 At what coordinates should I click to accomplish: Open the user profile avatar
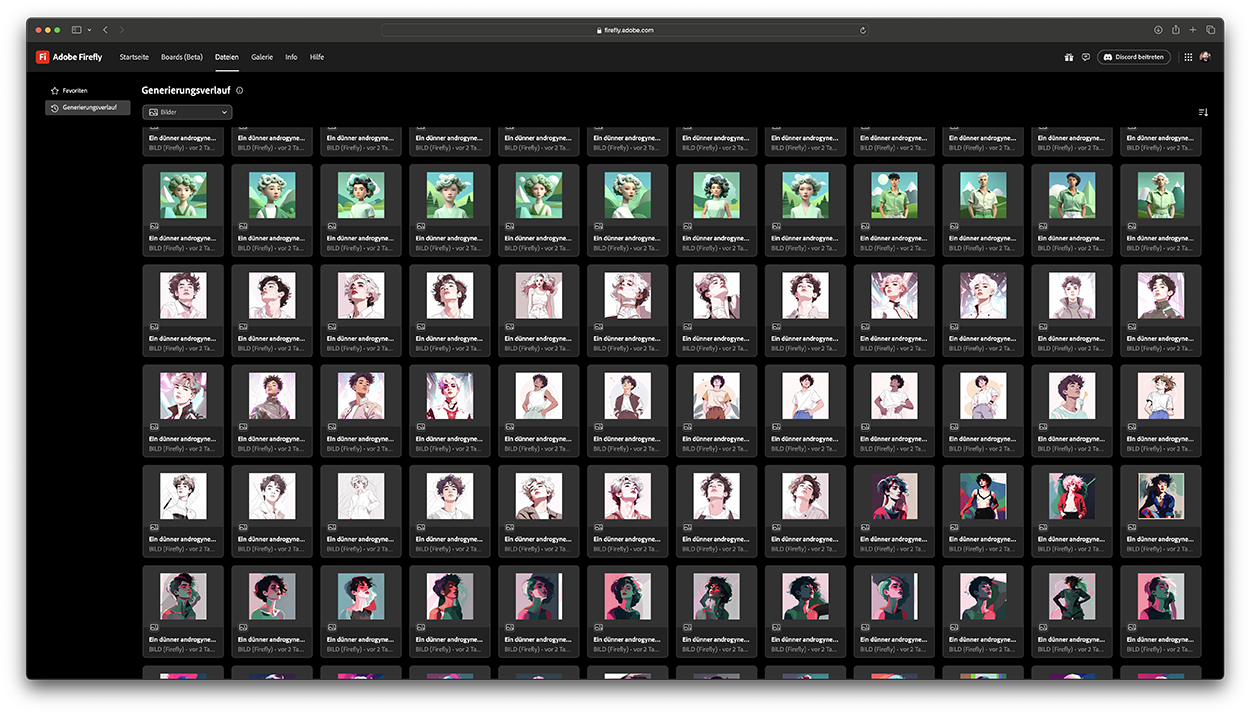tap(1205, 57)
